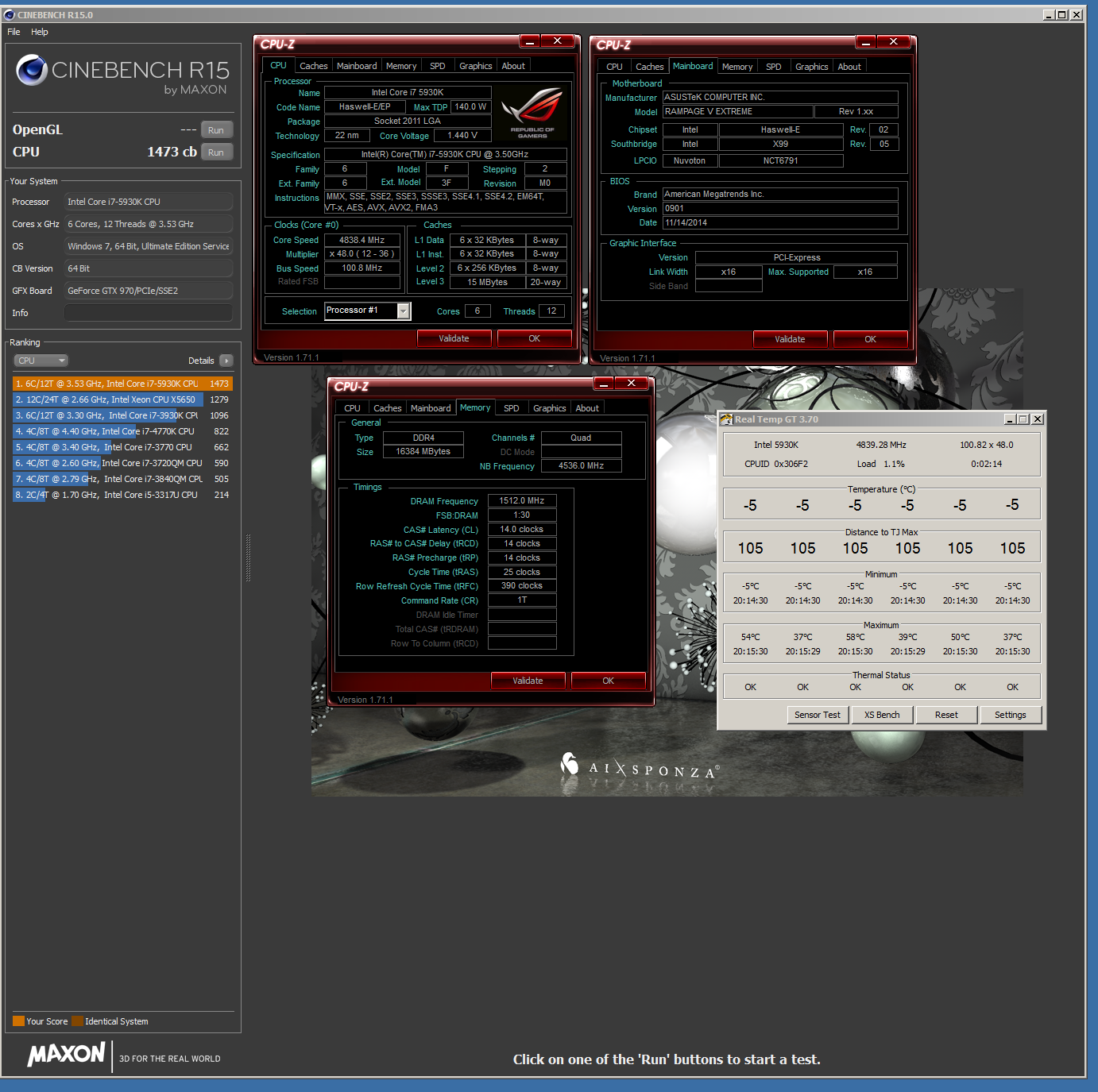Open Memory tab in CPU-Z Mainboard window
Viewport: 1098px width, 1092px height.
(737, 67)
